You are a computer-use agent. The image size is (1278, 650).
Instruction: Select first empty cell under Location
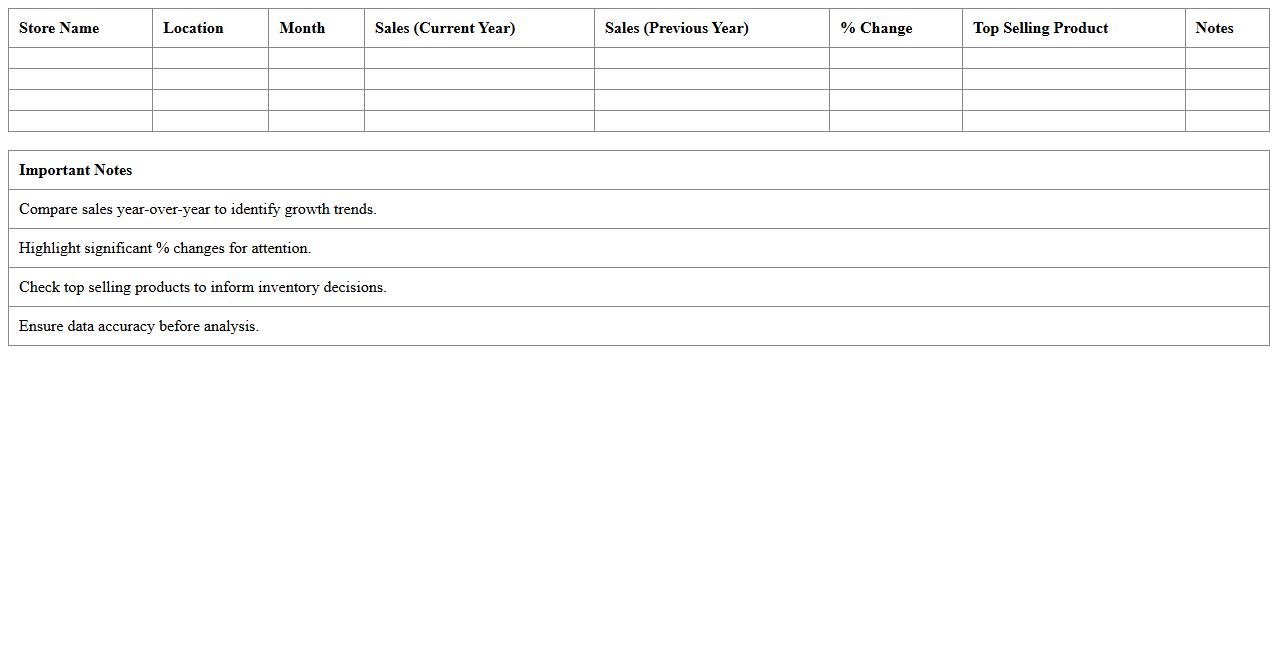pyautogui.click(x=210, y=58)
